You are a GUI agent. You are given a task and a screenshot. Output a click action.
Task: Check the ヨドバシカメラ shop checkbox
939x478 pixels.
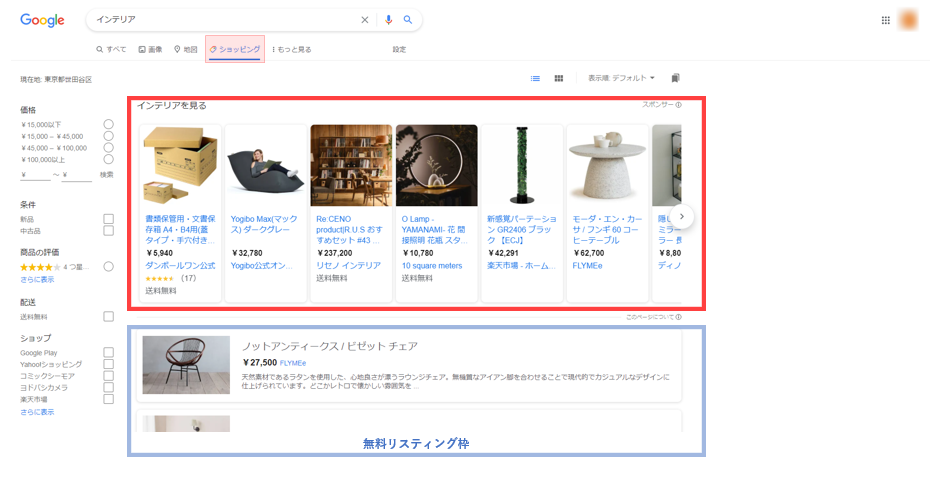coord(108,388)
